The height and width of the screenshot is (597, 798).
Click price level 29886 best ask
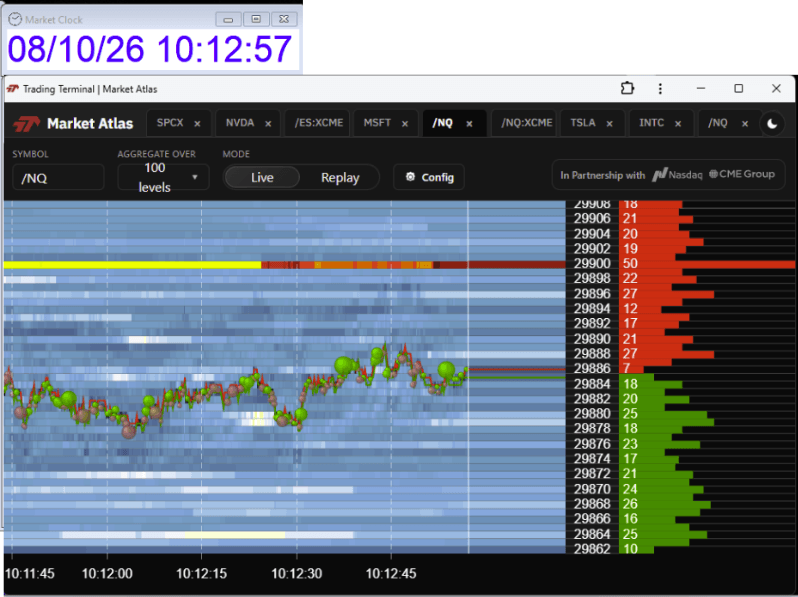(592, 368)
